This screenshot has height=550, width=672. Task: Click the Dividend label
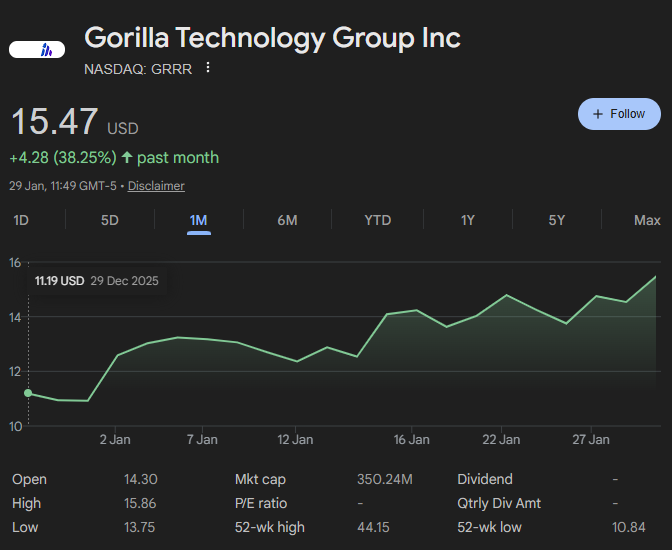pos(485,479)
